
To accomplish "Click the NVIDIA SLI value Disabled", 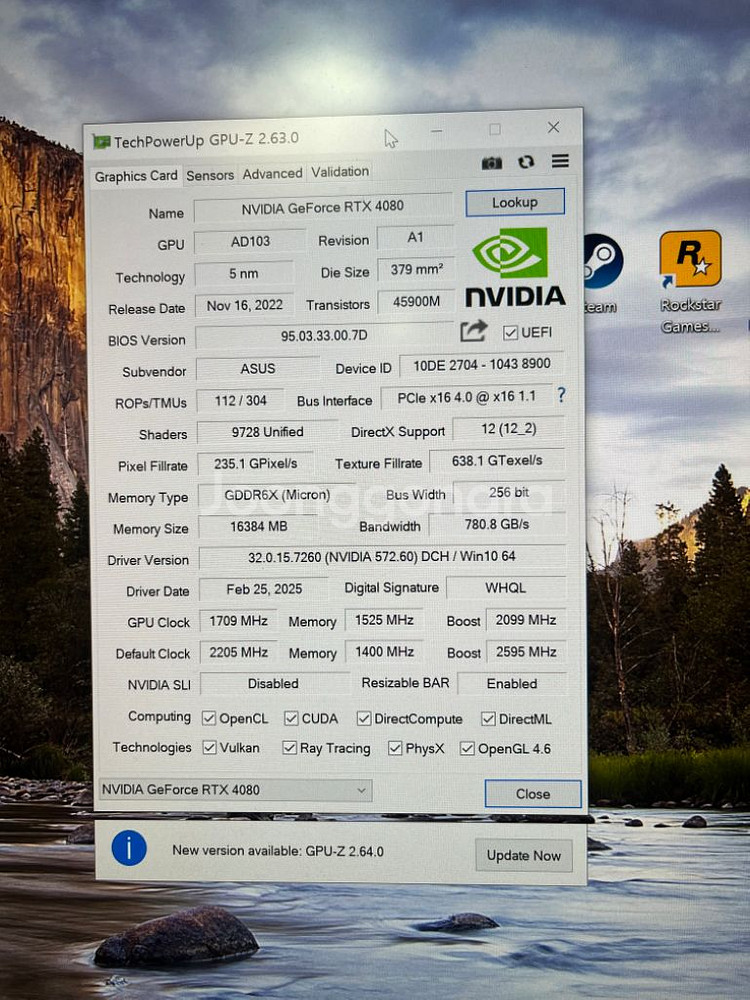I will coord(273,684).
